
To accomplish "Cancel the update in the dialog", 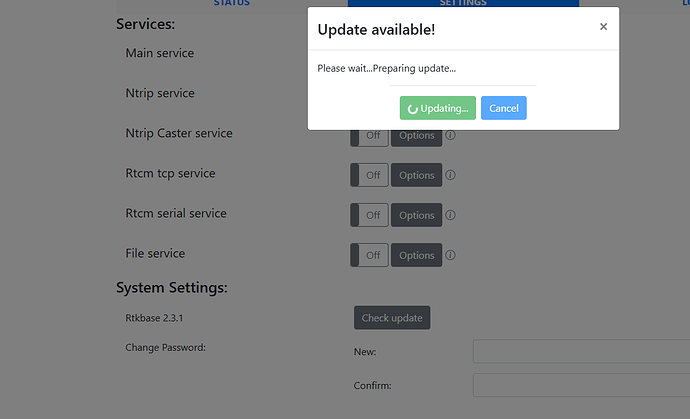I will pos(503,108).
